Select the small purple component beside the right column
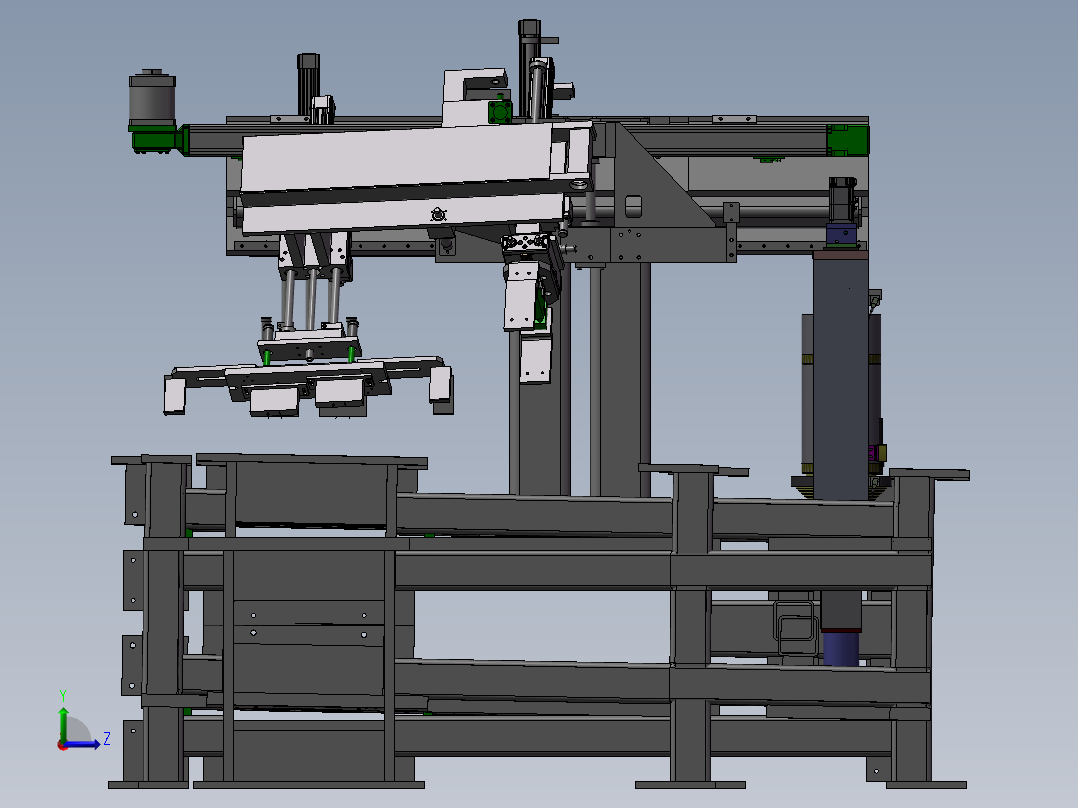This screenshot has height=808, width=1078. (x=873, y=453)
